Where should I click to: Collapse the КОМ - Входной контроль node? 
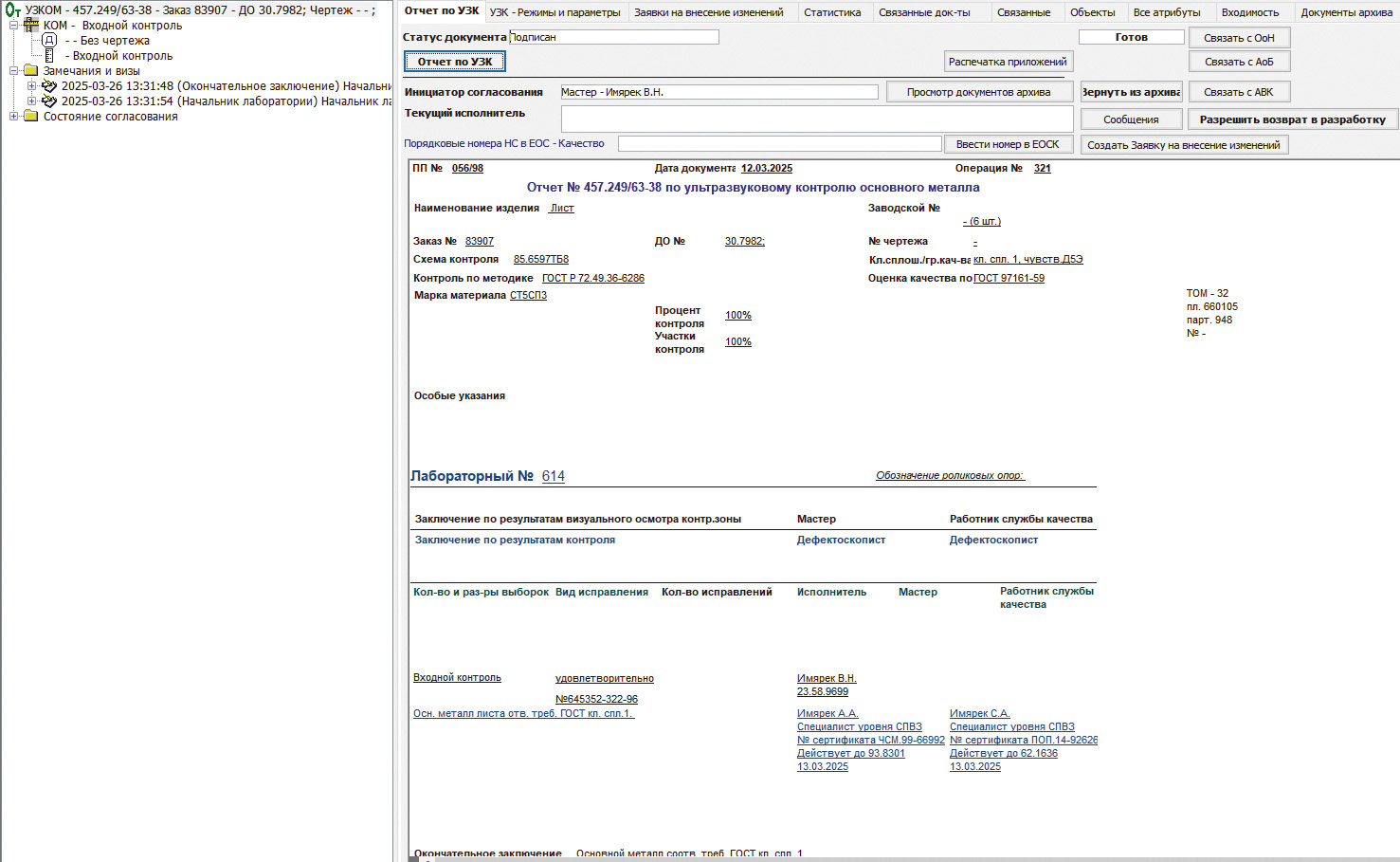point(14,26)
